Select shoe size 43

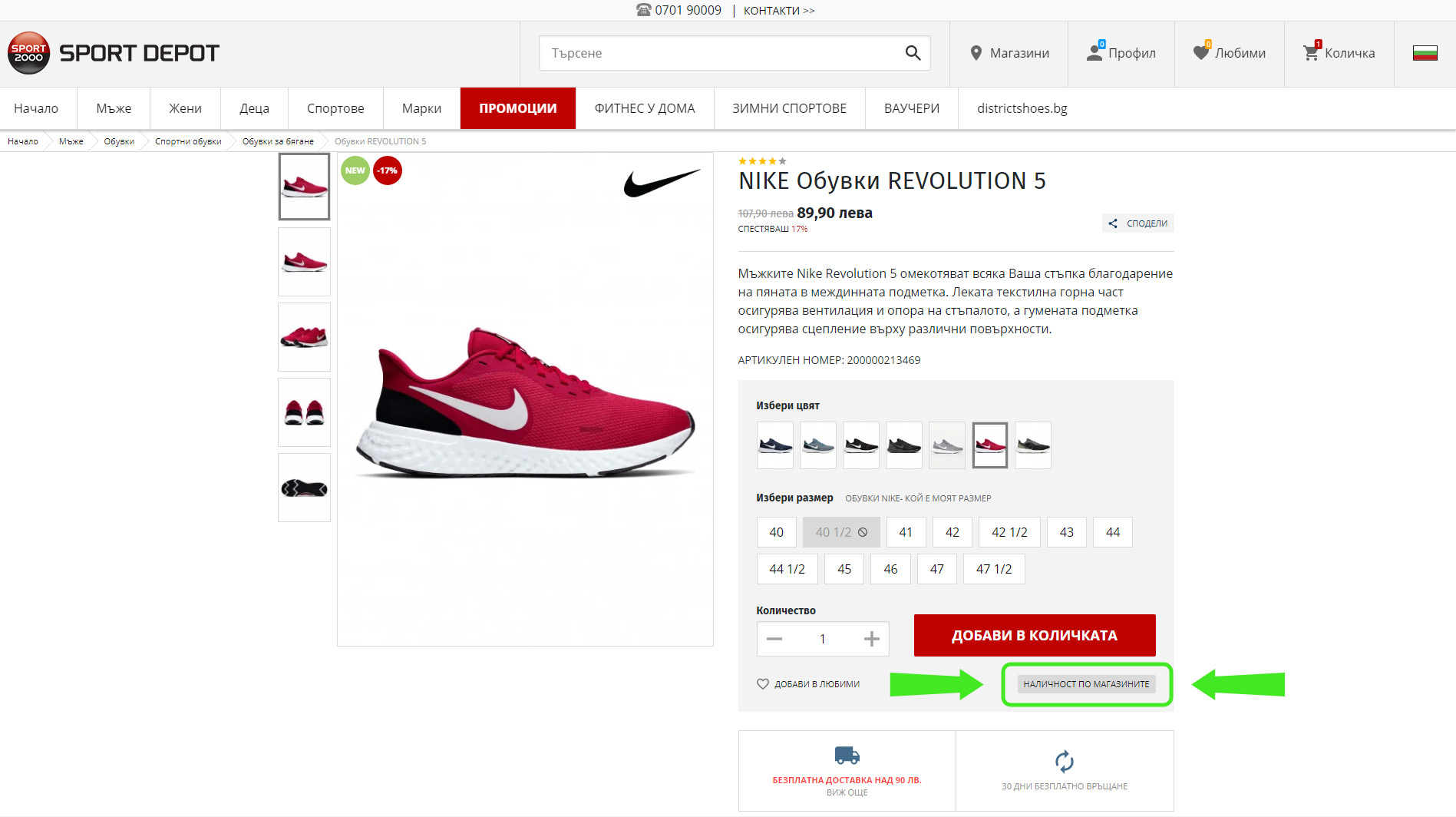point(1067,532)
